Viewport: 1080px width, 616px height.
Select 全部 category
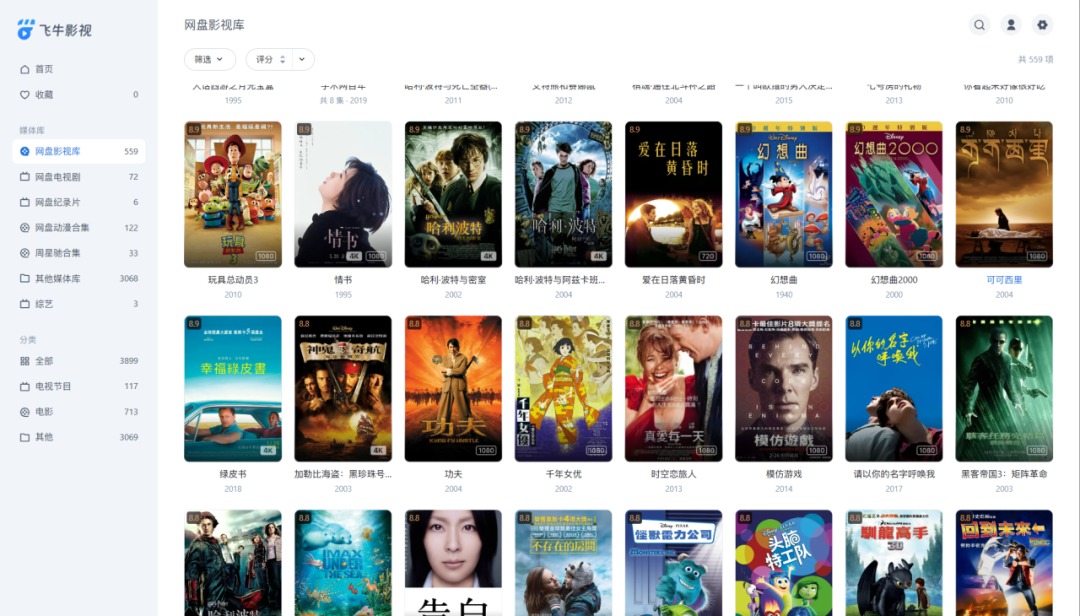coord(79,360)
